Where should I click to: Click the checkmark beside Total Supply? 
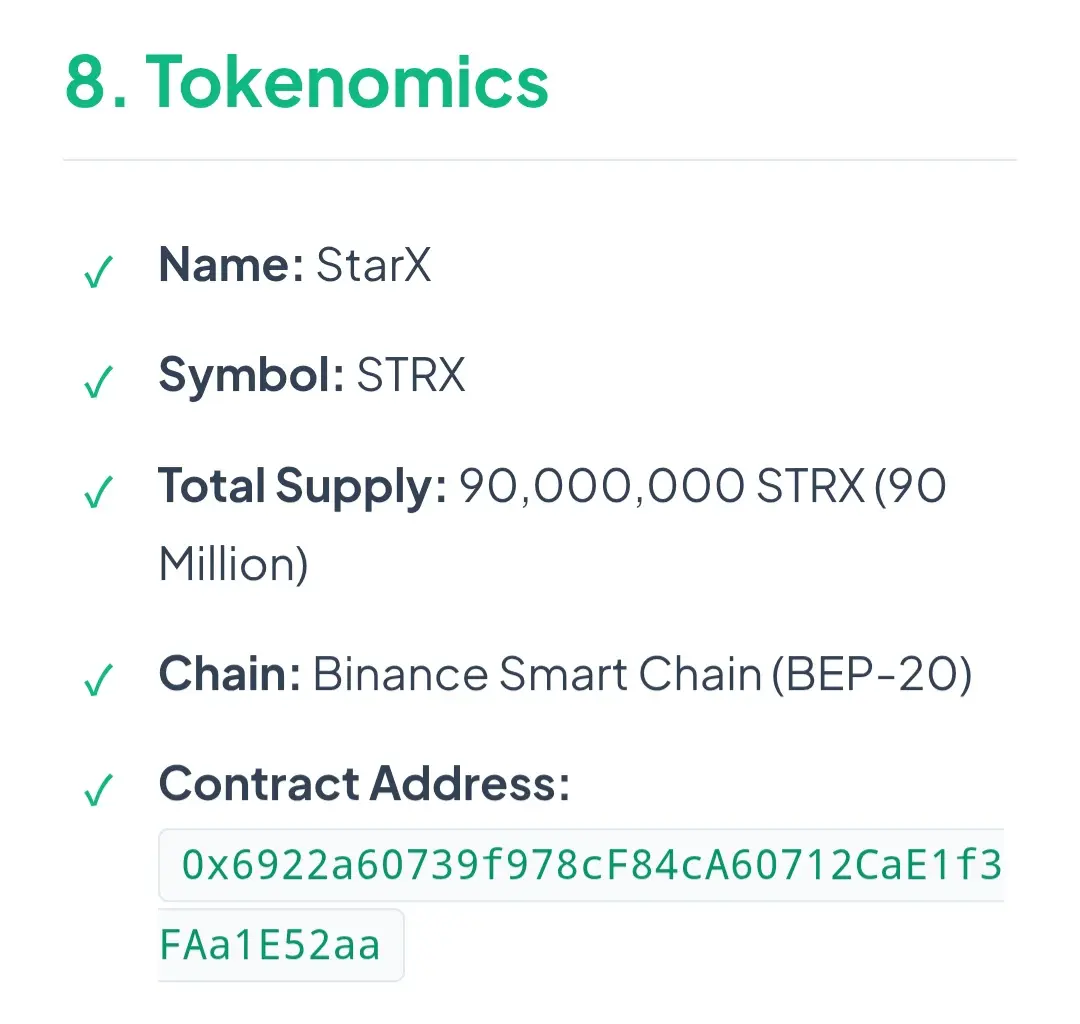97,492
